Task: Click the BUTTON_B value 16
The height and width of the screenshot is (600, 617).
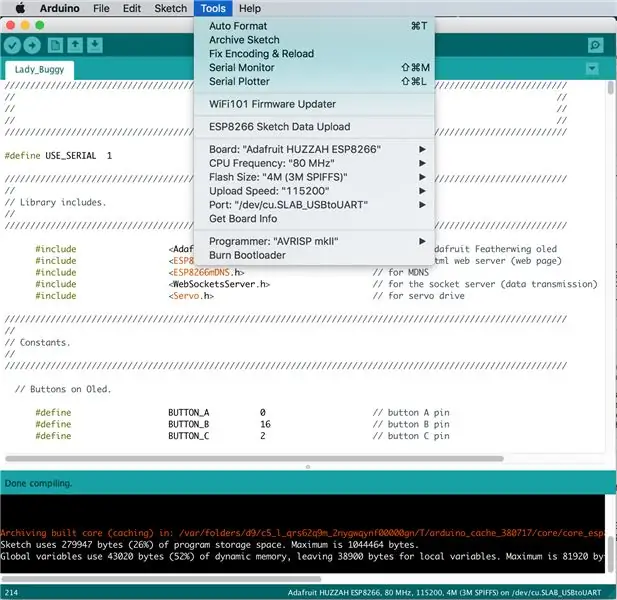Action: pyautogui.click(x=265, y=425)
